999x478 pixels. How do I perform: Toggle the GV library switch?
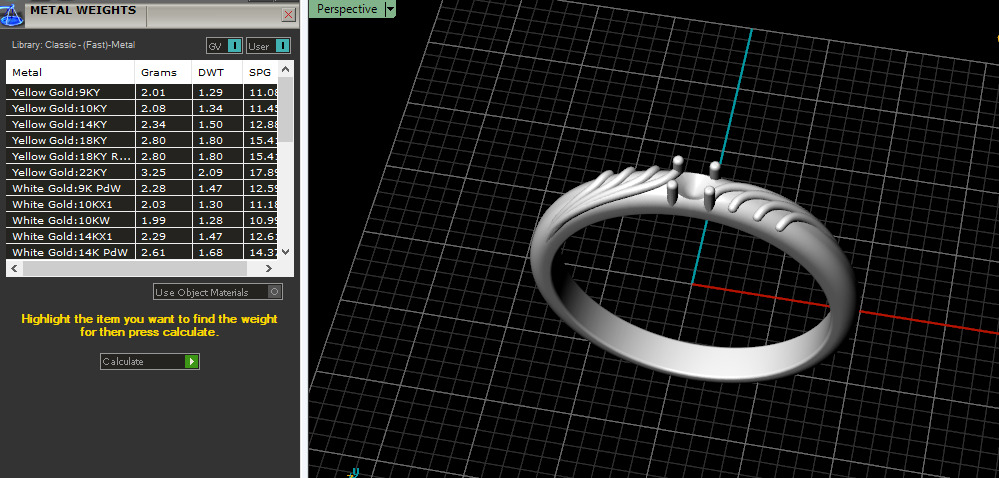234,46
